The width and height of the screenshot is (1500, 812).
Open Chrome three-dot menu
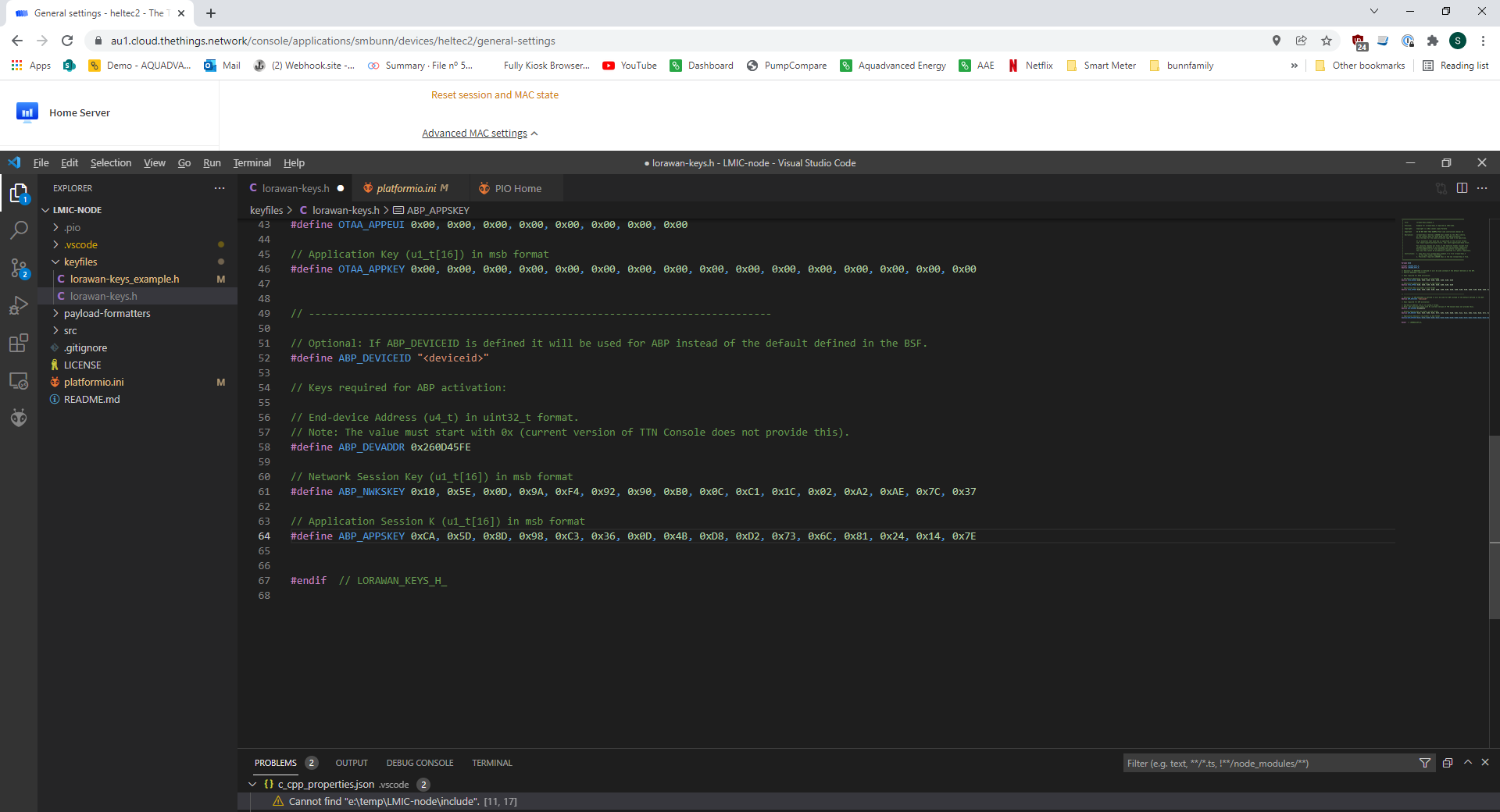pos(1483,41)
